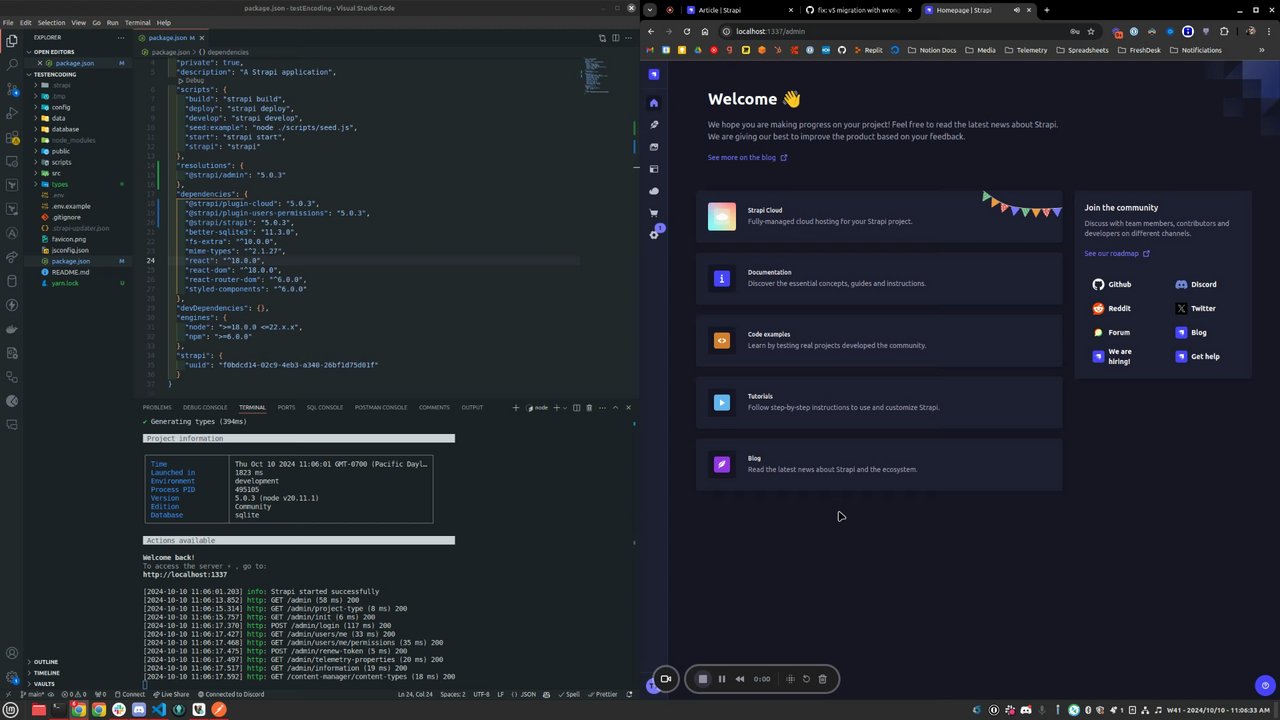1280x720 pixels.
Task: Switch to the Debug Console tab
Action: tap(205, 407)
